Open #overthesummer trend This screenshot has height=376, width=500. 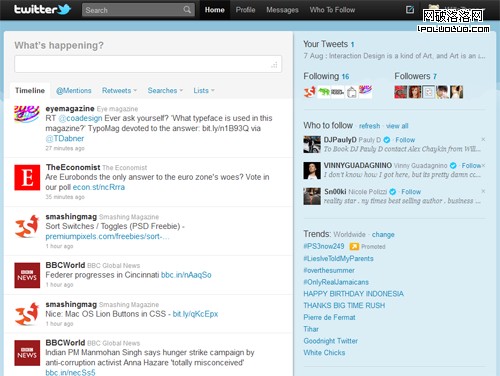tap(329, 270)
